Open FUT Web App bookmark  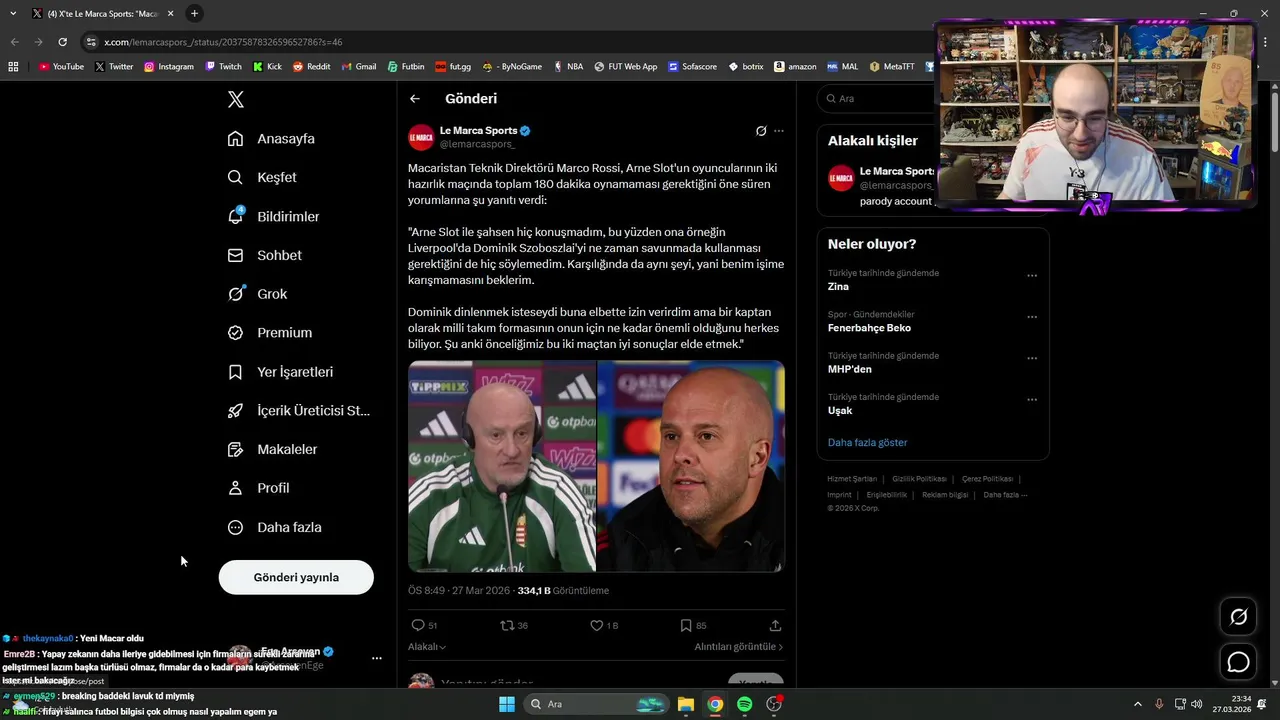tap(625, 66)
